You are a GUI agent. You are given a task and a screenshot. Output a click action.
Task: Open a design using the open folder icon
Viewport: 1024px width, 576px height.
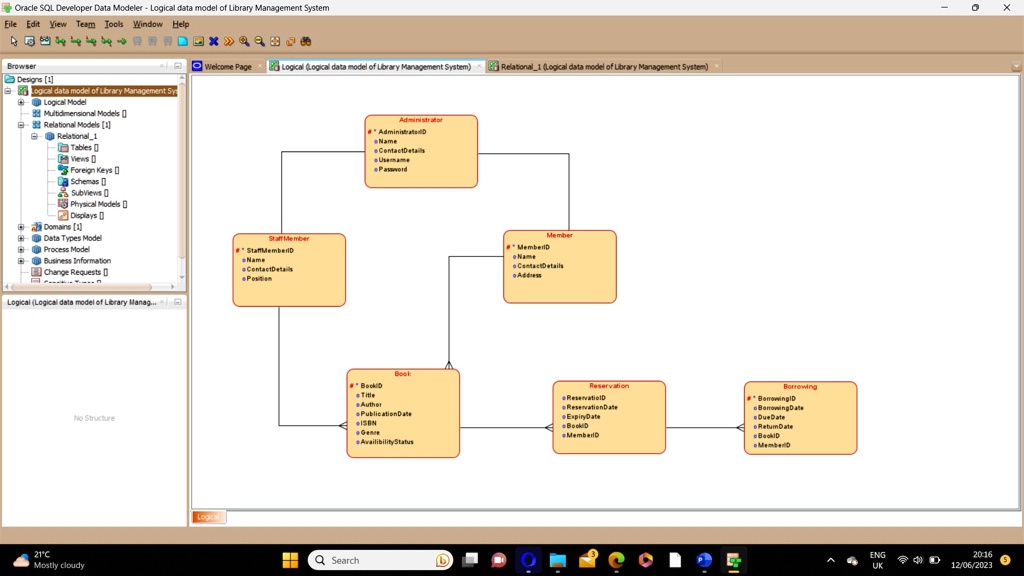tap(29, 41)
